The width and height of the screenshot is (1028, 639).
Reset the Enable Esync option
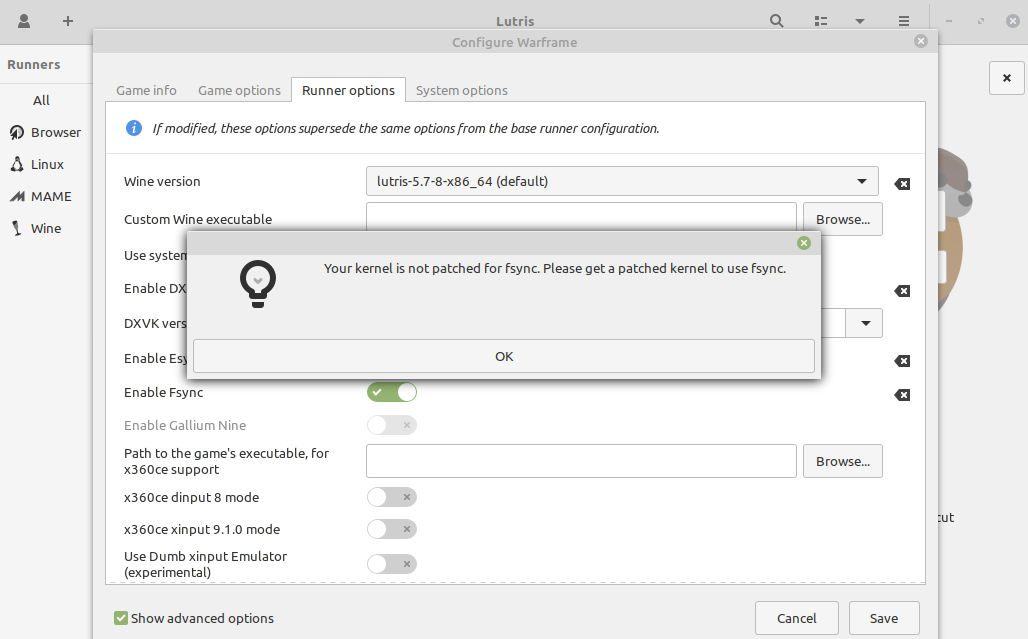902,361
